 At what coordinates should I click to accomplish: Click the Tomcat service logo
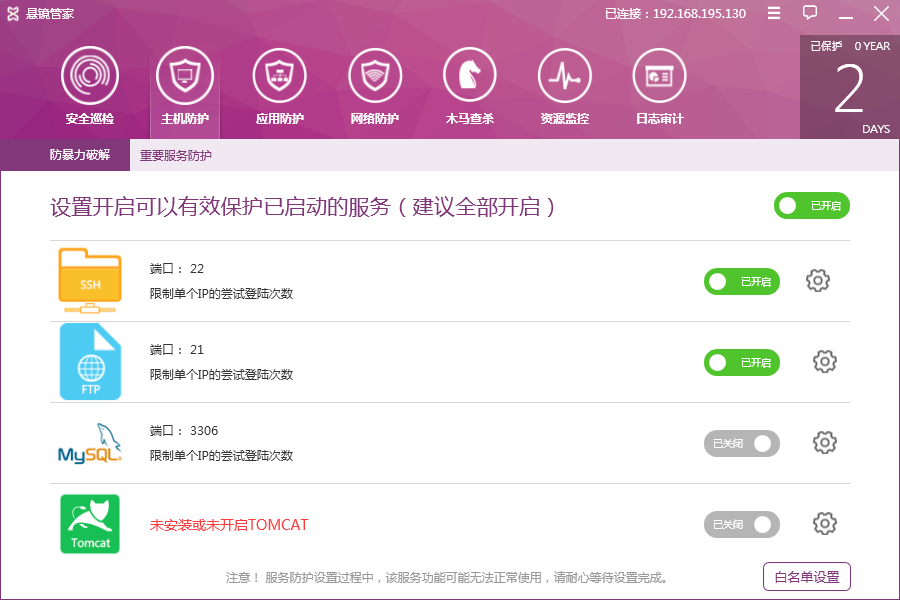89,523
